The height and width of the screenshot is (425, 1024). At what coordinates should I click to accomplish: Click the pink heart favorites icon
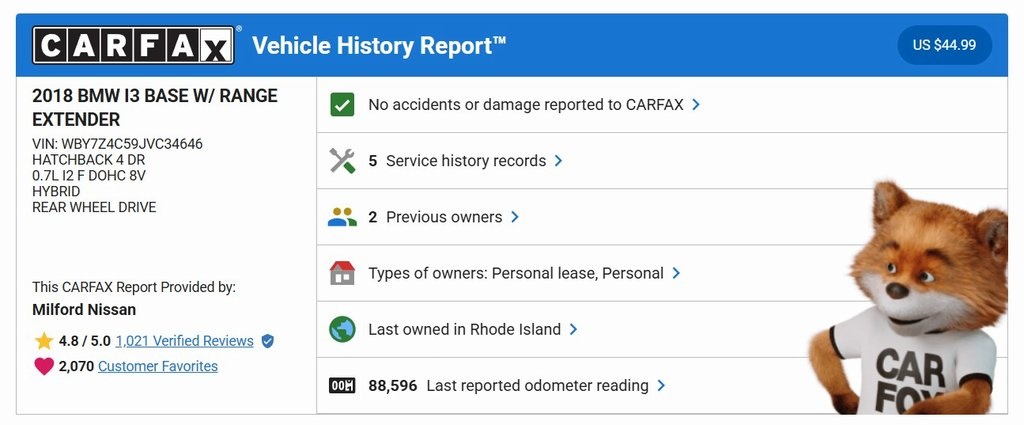coord(44,366)
